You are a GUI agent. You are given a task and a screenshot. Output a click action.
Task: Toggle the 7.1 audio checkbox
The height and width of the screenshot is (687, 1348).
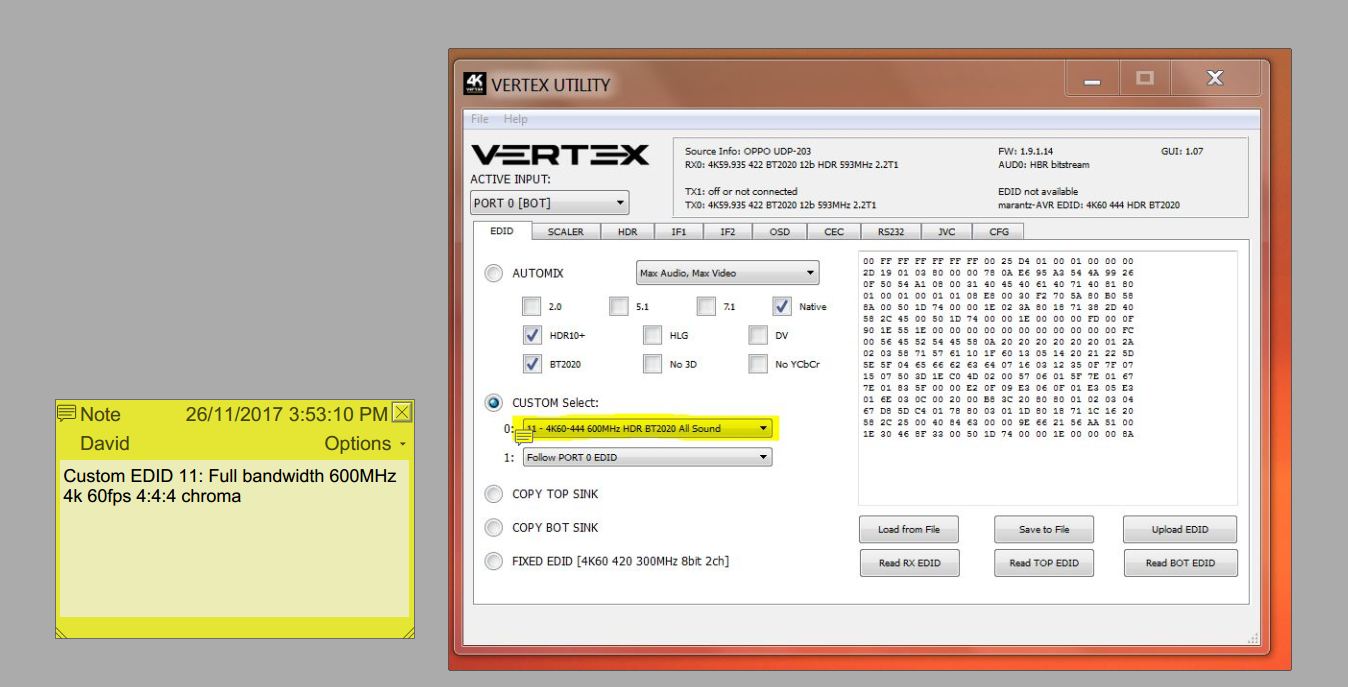(x=707, y=305)
